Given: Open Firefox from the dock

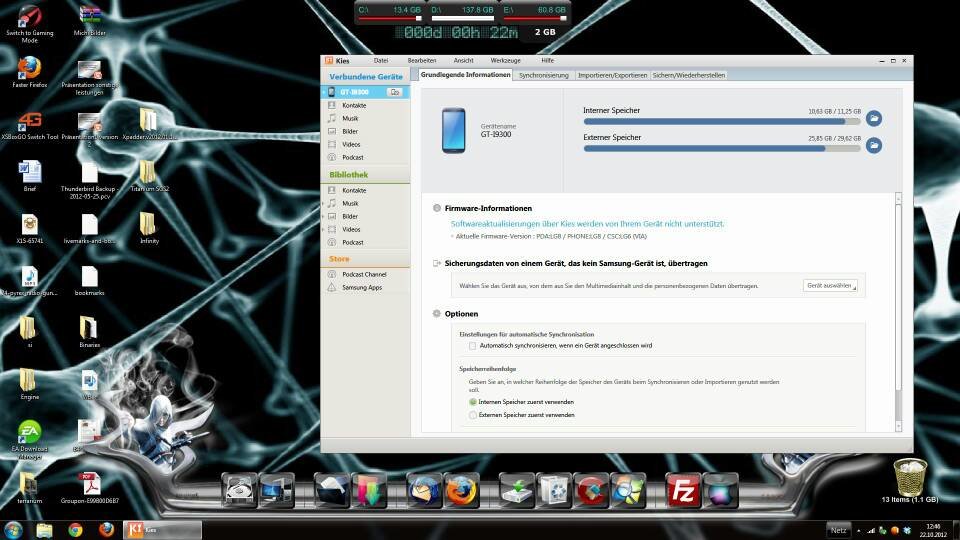Looking at the screenshot, I should coord(460,490).
